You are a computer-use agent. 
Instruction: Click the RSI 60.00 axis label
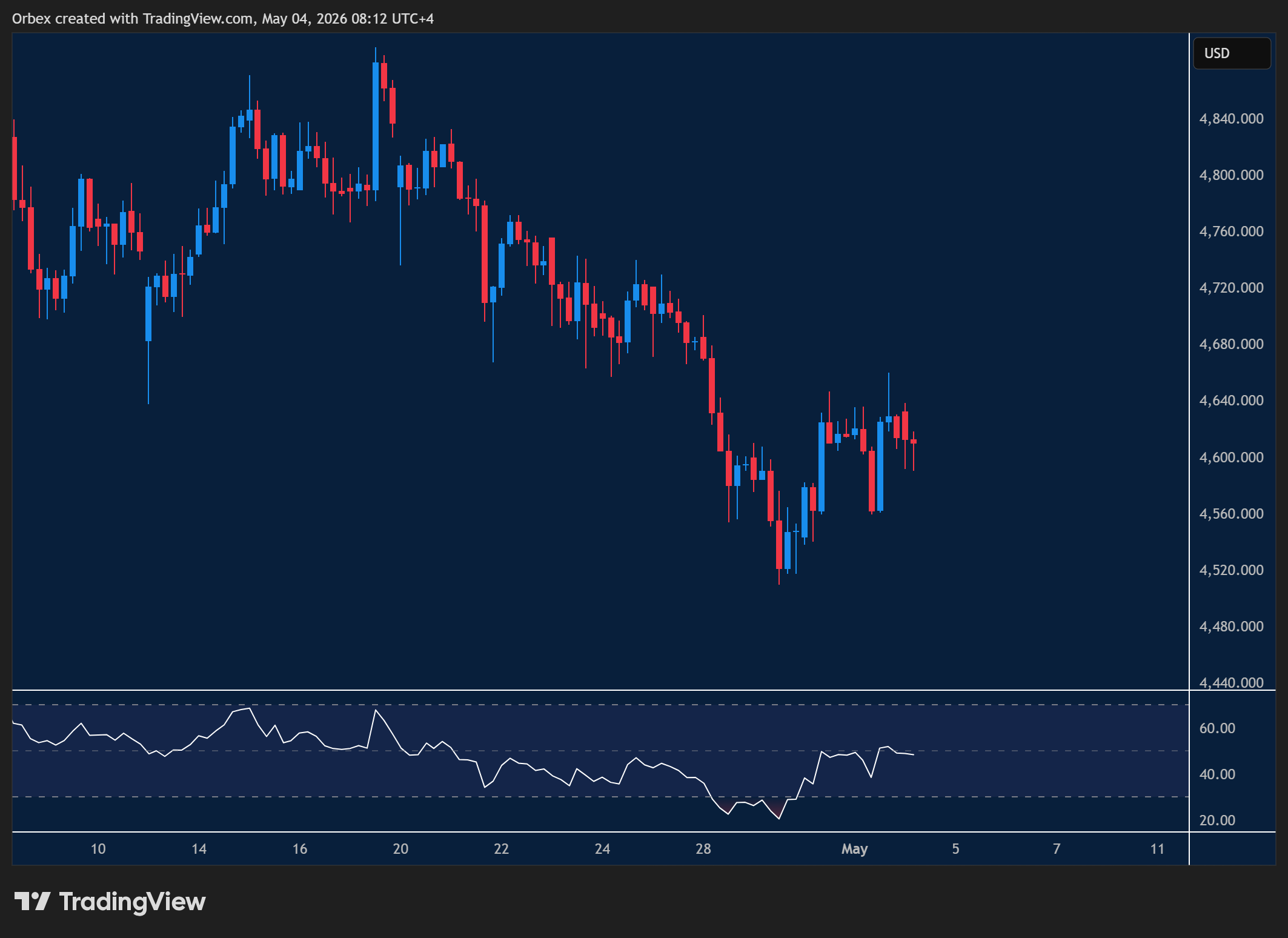pyautogui.click(x=1217, y=728)
